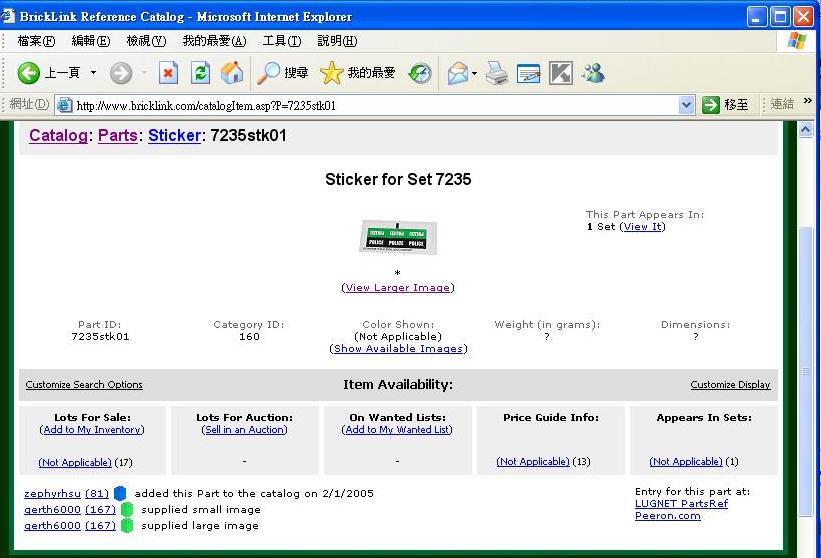Click into the address URL field
This screenshot has height=558, width=821.
[374, 105]
